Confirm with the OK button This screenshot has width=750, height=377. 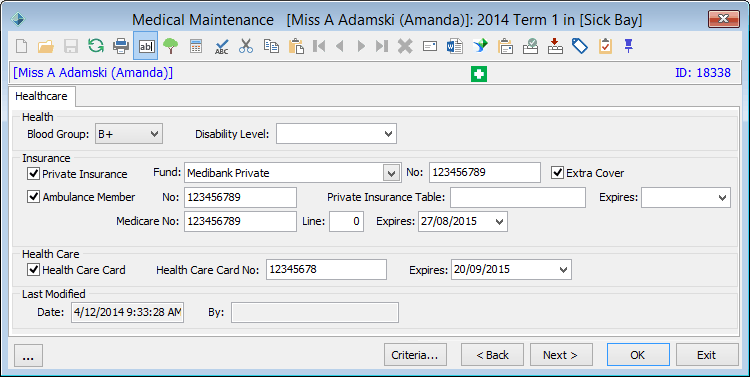638,355
